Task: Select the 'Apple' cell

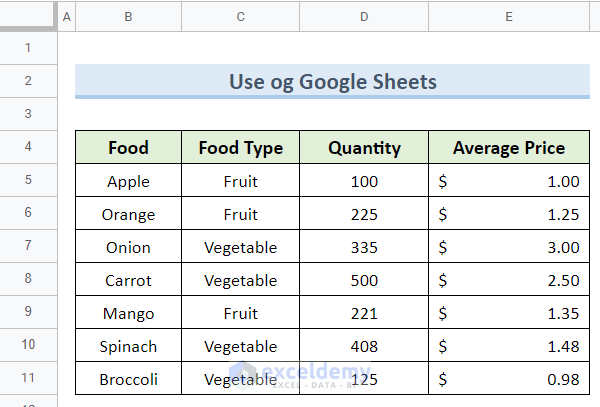Action: (x=128, y=181)
